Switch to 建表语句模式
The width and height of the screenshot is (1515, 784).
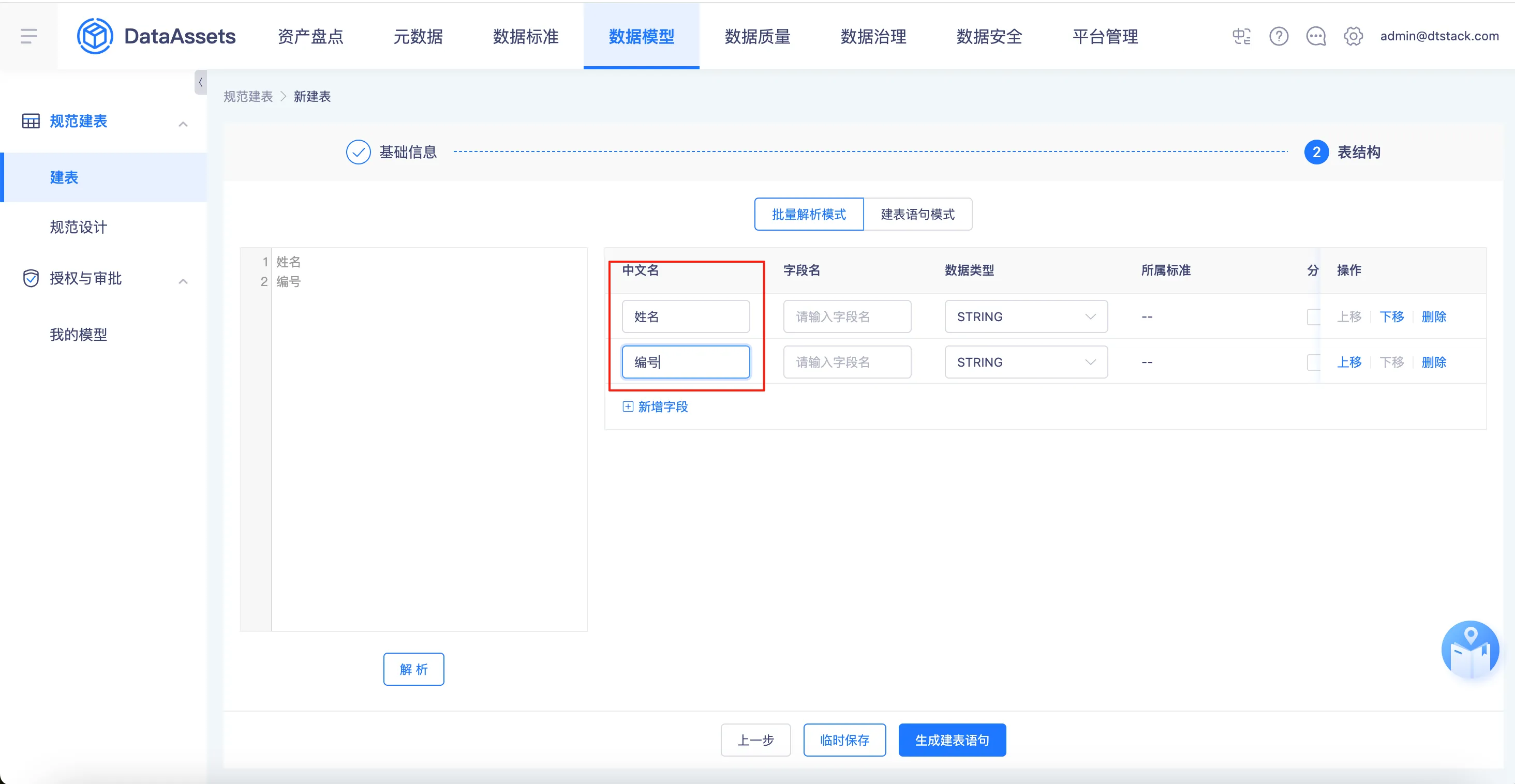[917, 215]
